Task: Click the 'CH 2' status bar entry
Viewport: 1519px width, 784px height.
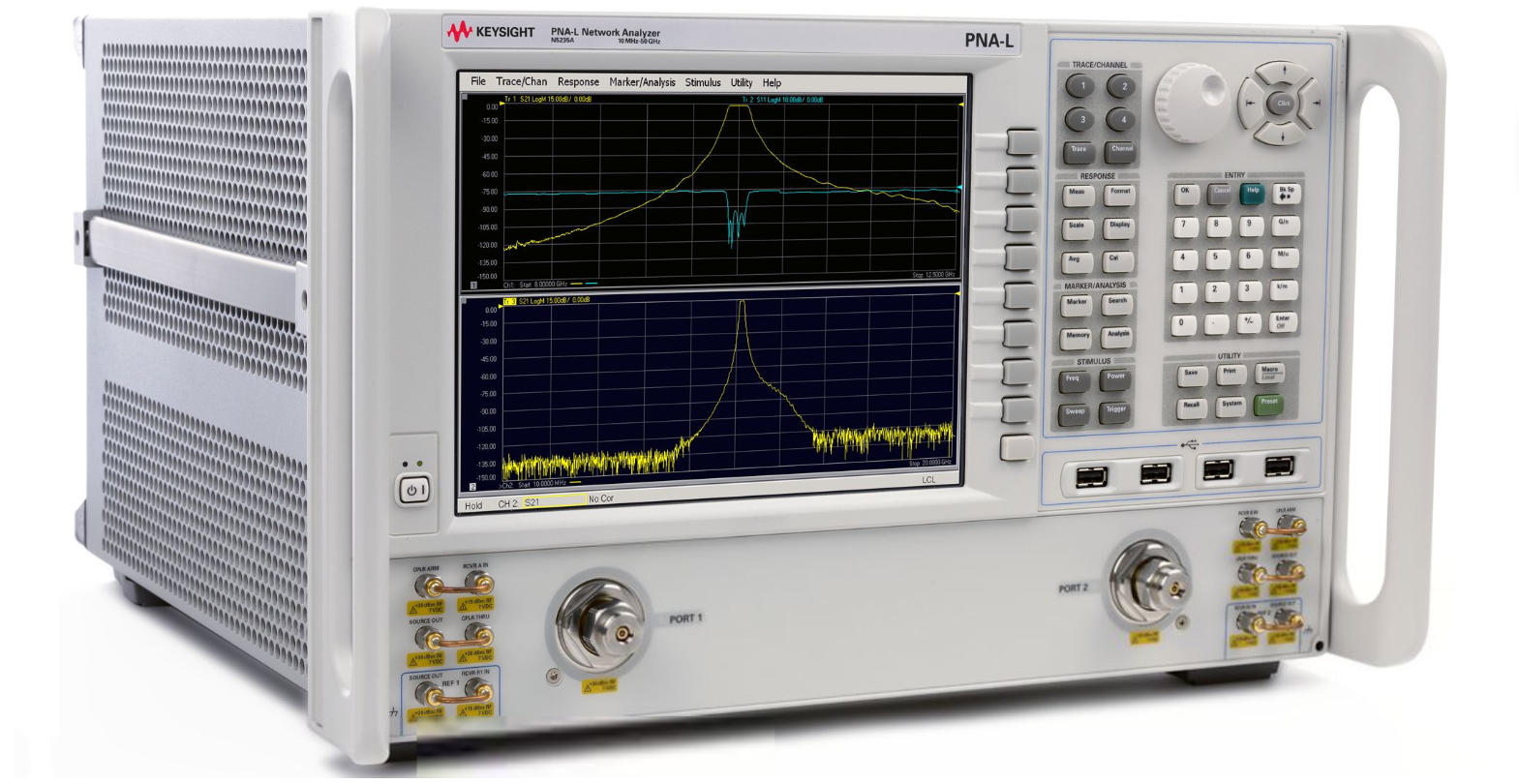Action: (x=507, y=503)
